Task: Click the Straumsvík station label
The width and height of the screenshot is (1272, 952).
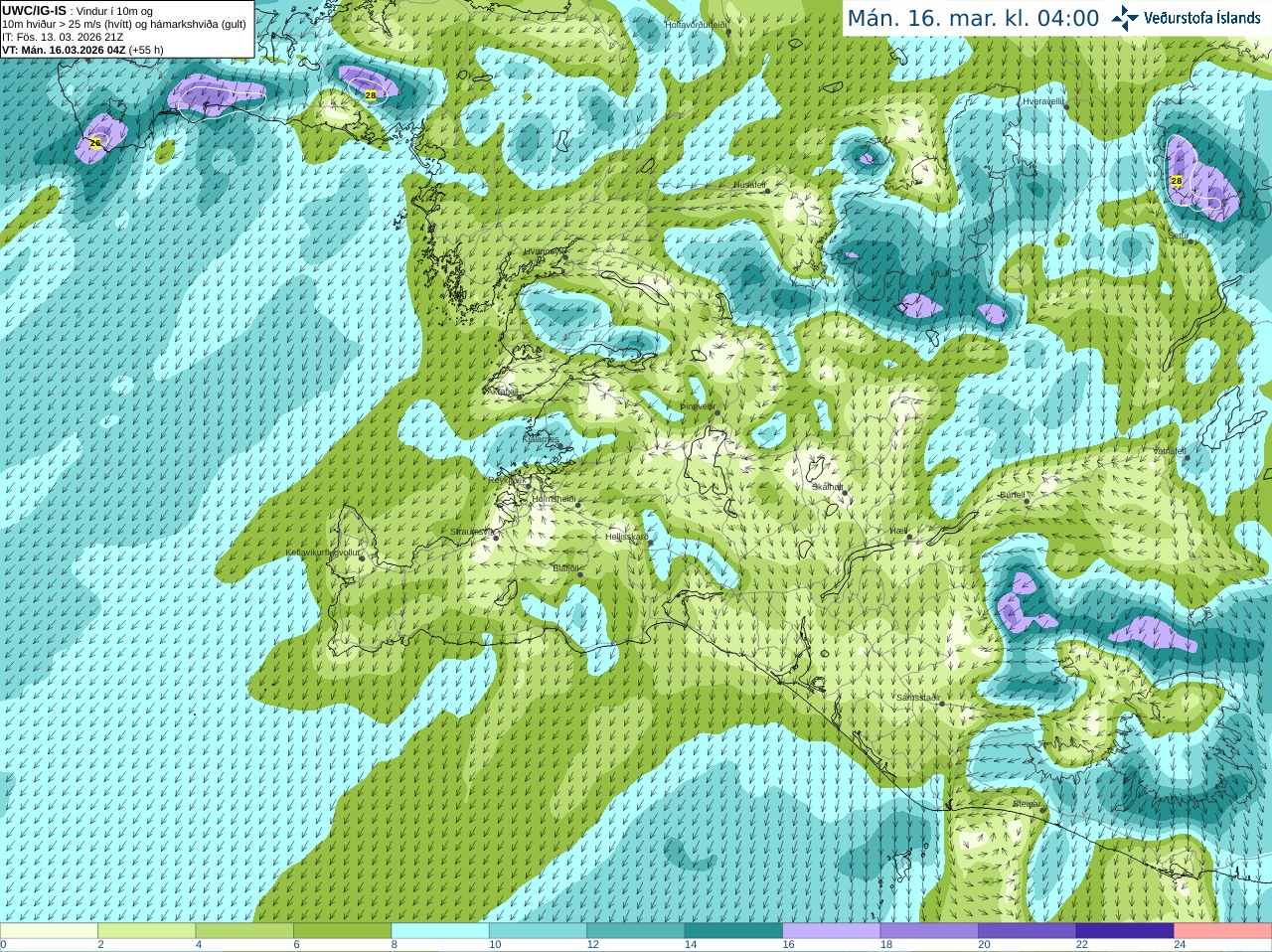Action: tap(472, 532)
